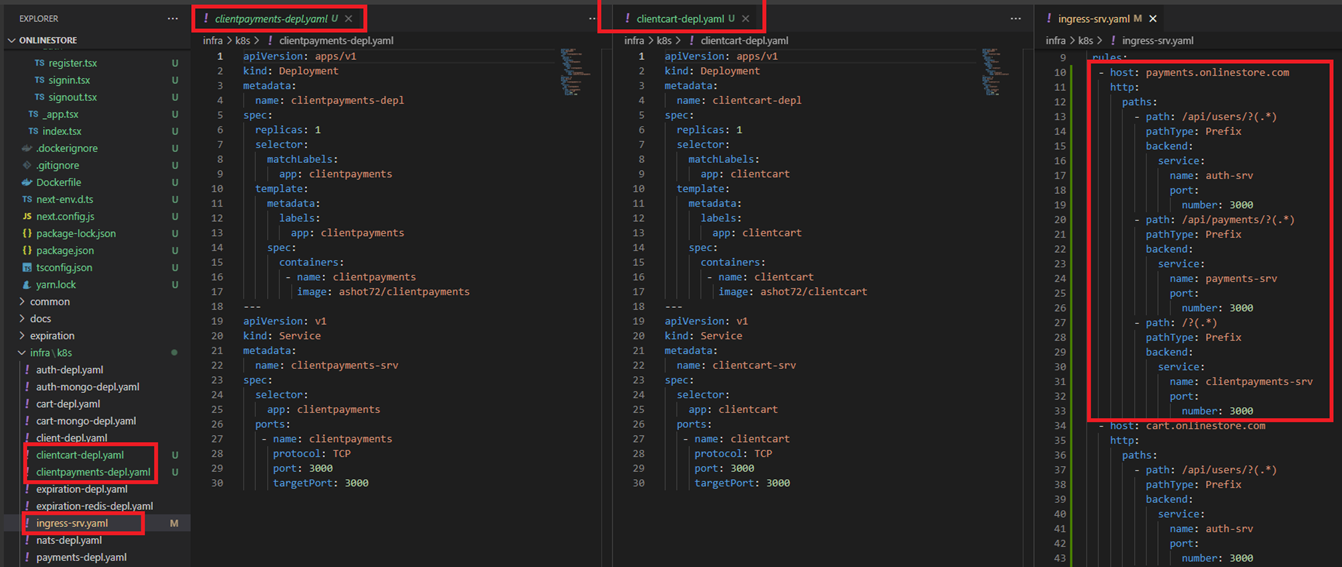Open Explorer panel more actions ellipsis

tap(173, 18)
